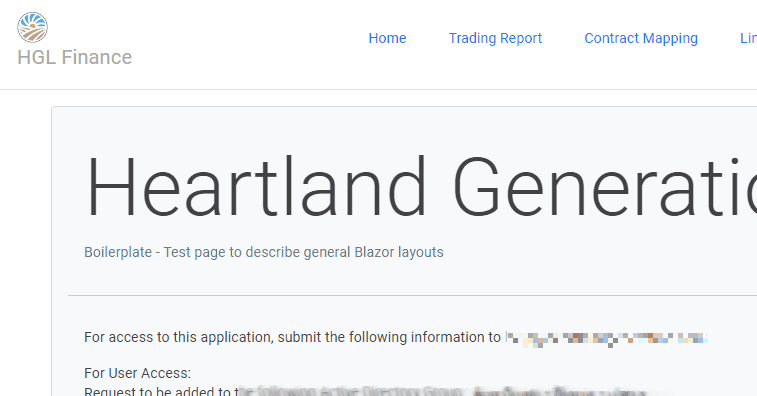Screen dimensions: 757x396
Task: Open the Trading Report page
Action: (495, 38)
